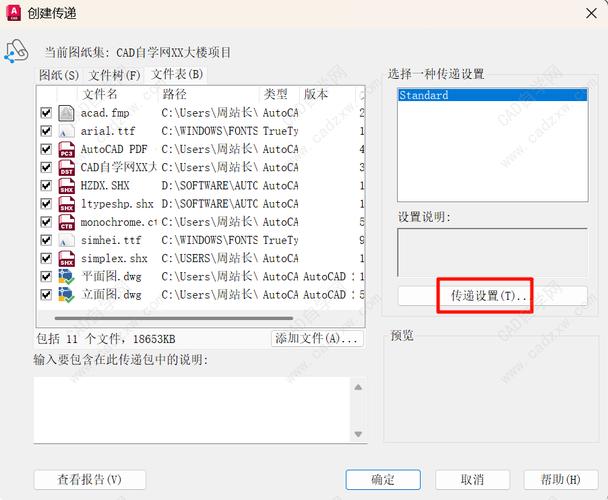Open 帮助(H) help
Image resolution: width=608 pixels, height=500 pixels.
561,480
